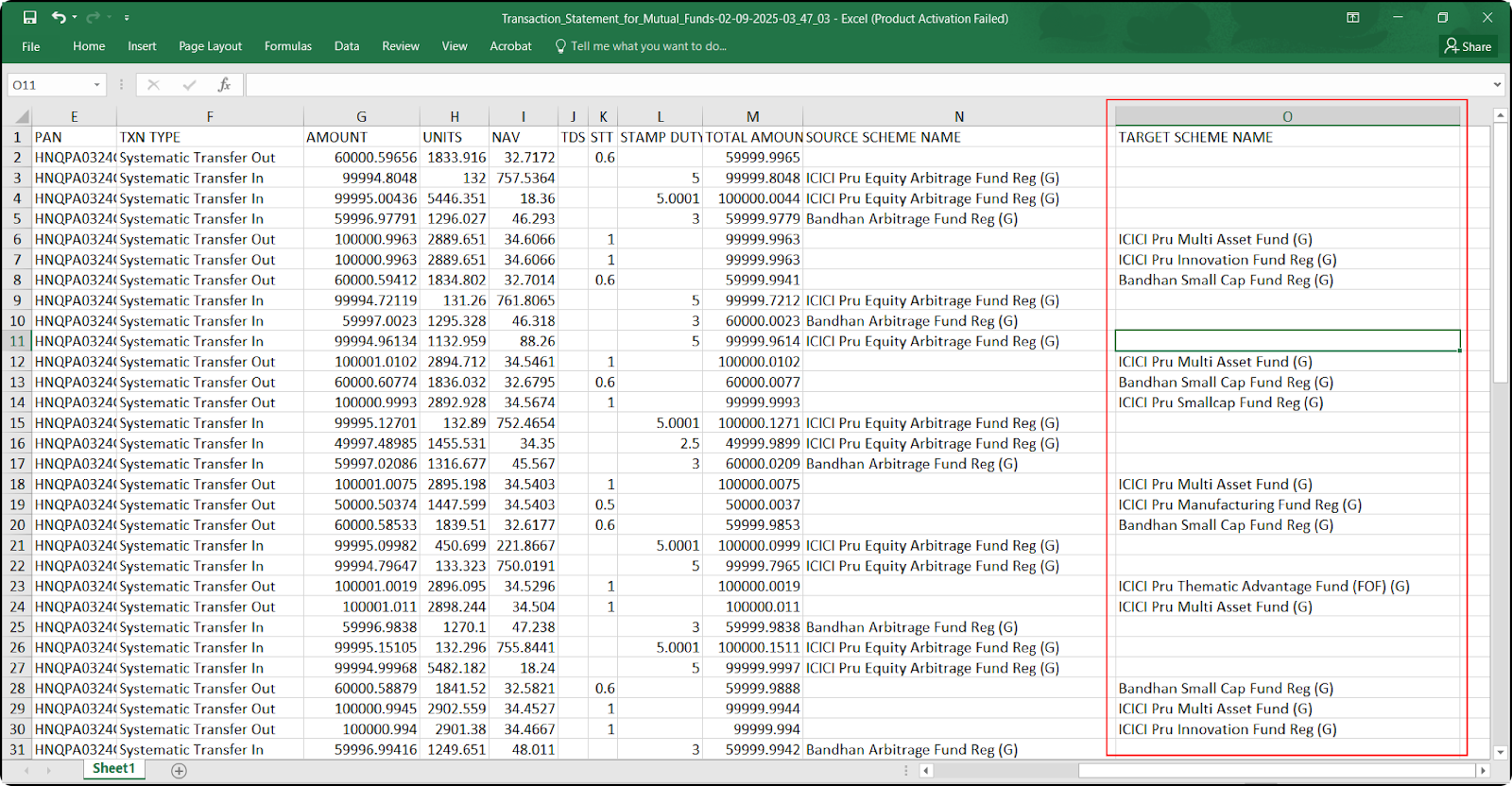The height and width of the screenshot is (786, 1512).
Task: Click the Sheet1 tab
Action: 113,769
